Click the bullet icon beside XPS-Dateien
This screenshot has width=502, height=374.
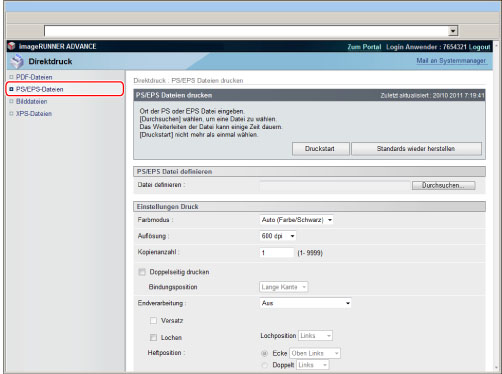point(11,114)
